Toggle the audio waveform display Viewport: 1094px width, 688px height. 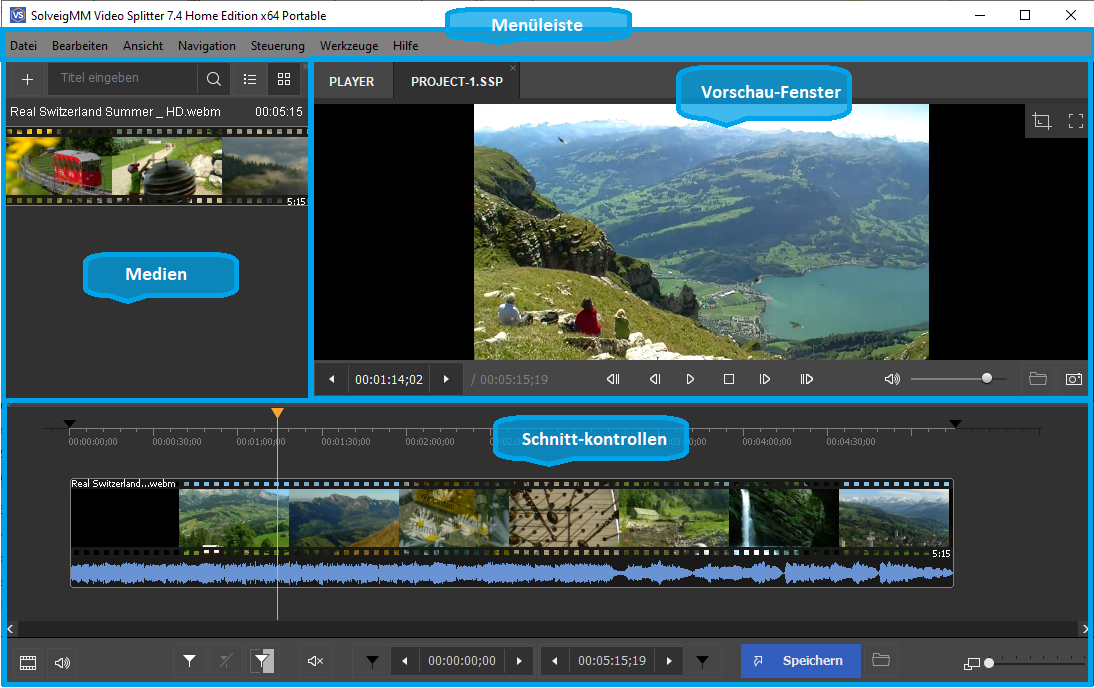62,663
